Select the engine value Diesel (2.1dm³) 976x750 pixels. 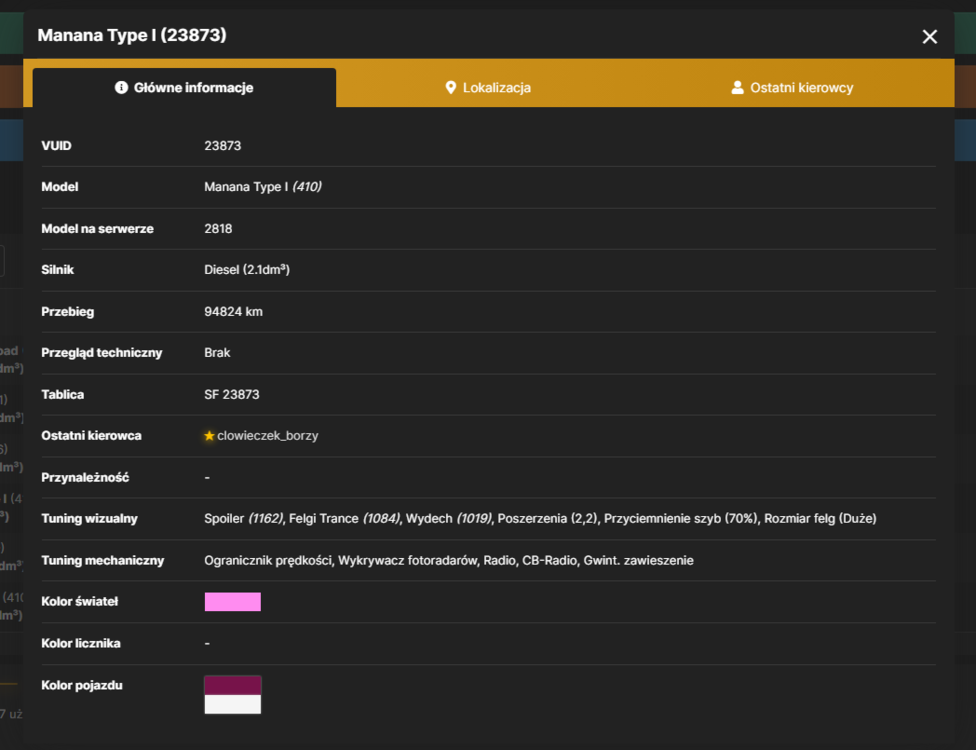tap(247, 270)
